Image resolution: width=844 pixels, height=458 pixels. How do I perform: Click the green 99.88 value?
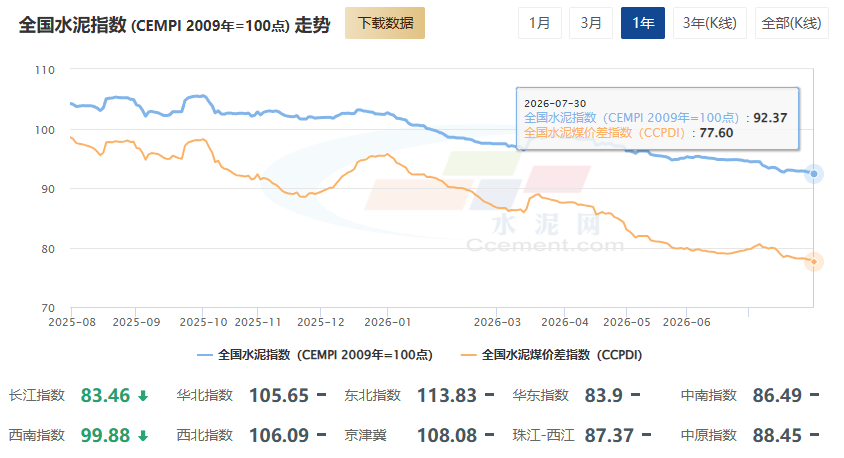tap(106, 435)
